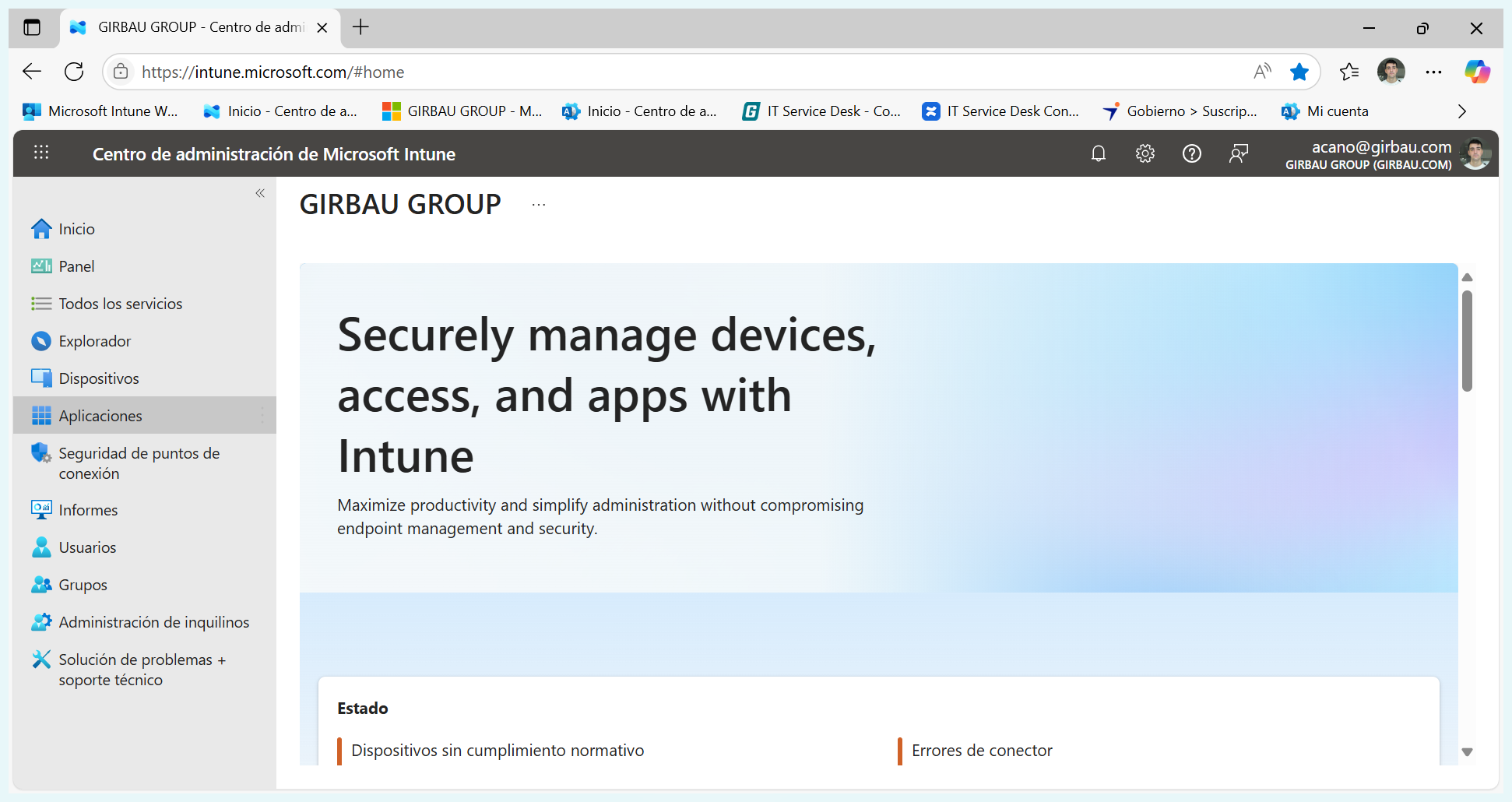1512x802 pixels.
Task: Open the ellipsis menu beside GIRBAU GROUP
Action: point(538,205)
